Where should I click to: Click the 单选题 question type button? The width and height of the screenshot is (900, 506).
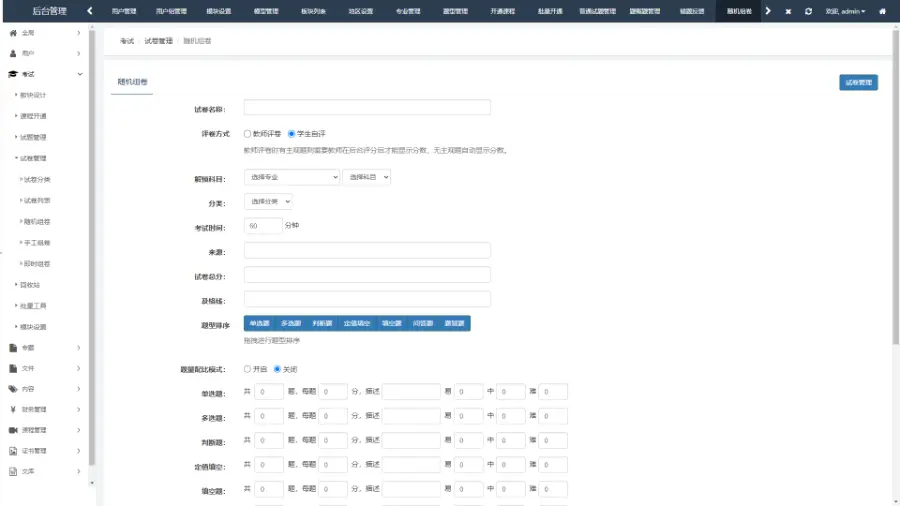coord(260,324)
